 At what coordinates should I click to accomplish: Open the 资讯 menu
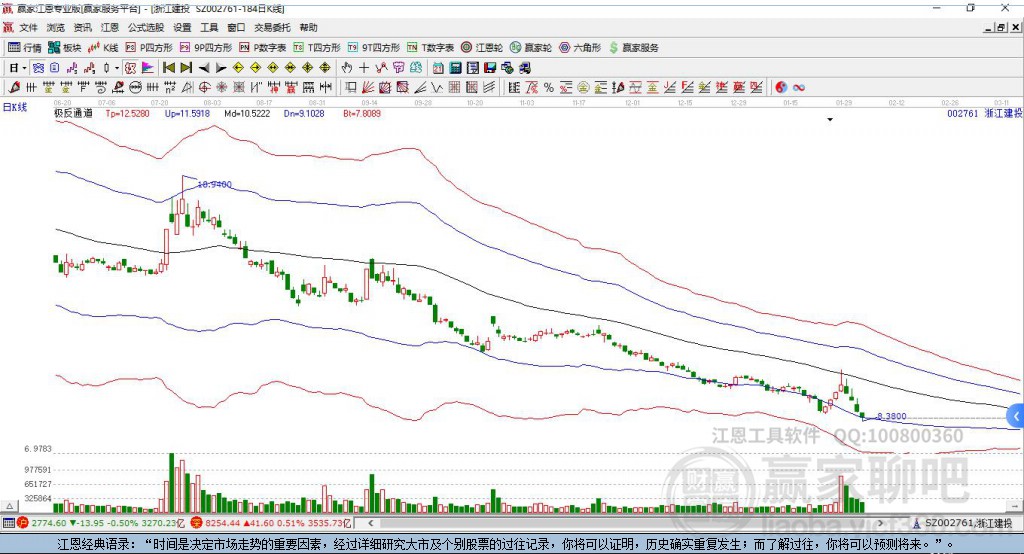[82, 27]
